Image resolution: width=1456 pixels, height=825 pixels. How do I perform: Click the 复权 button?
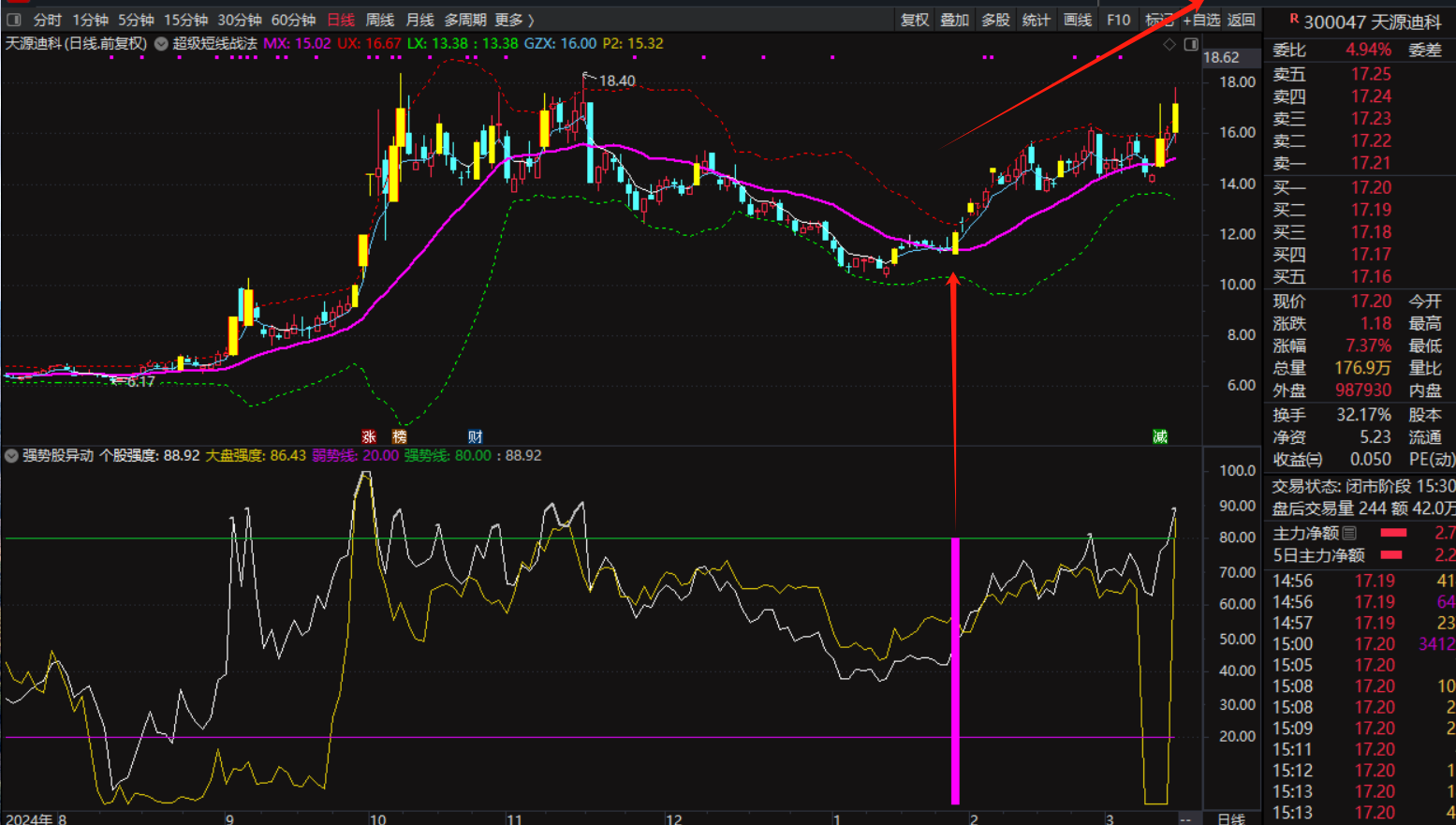(x=914, y=20)
